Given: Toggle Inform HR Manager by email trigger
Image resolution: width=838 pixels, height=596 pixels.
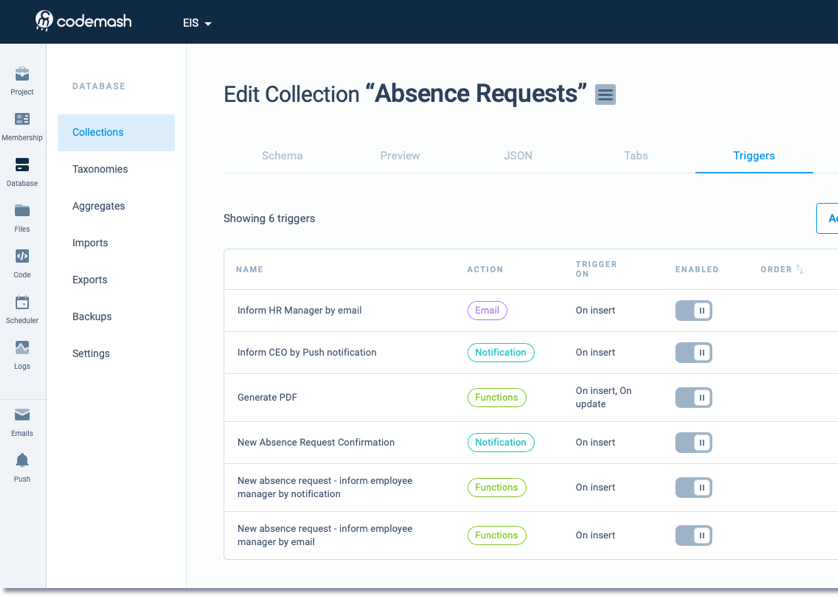Looking at the screenshot, I should [x=694, y=311].
